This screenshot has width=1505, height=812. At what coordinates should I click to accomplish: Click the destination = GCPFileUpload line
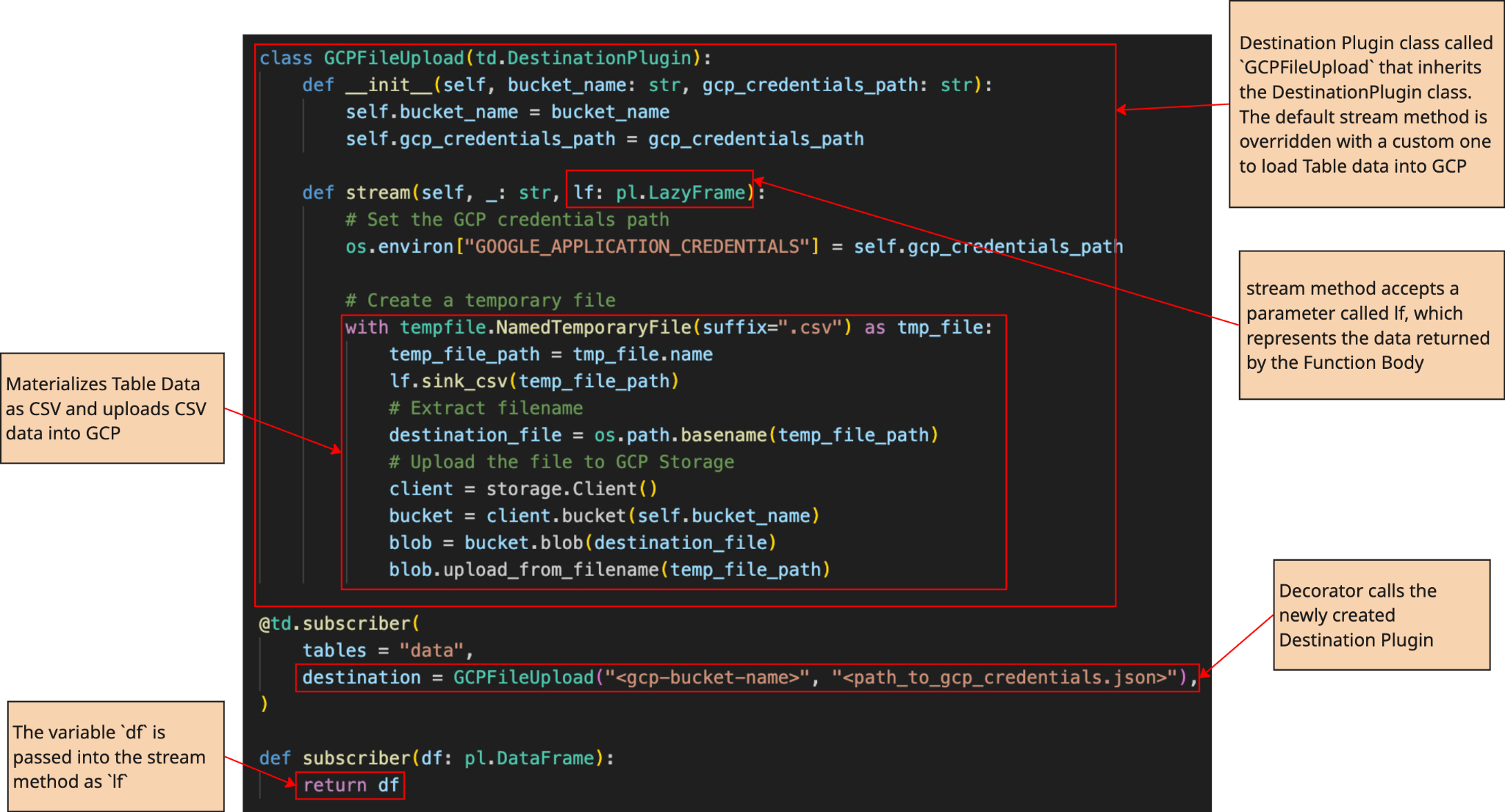746,677
